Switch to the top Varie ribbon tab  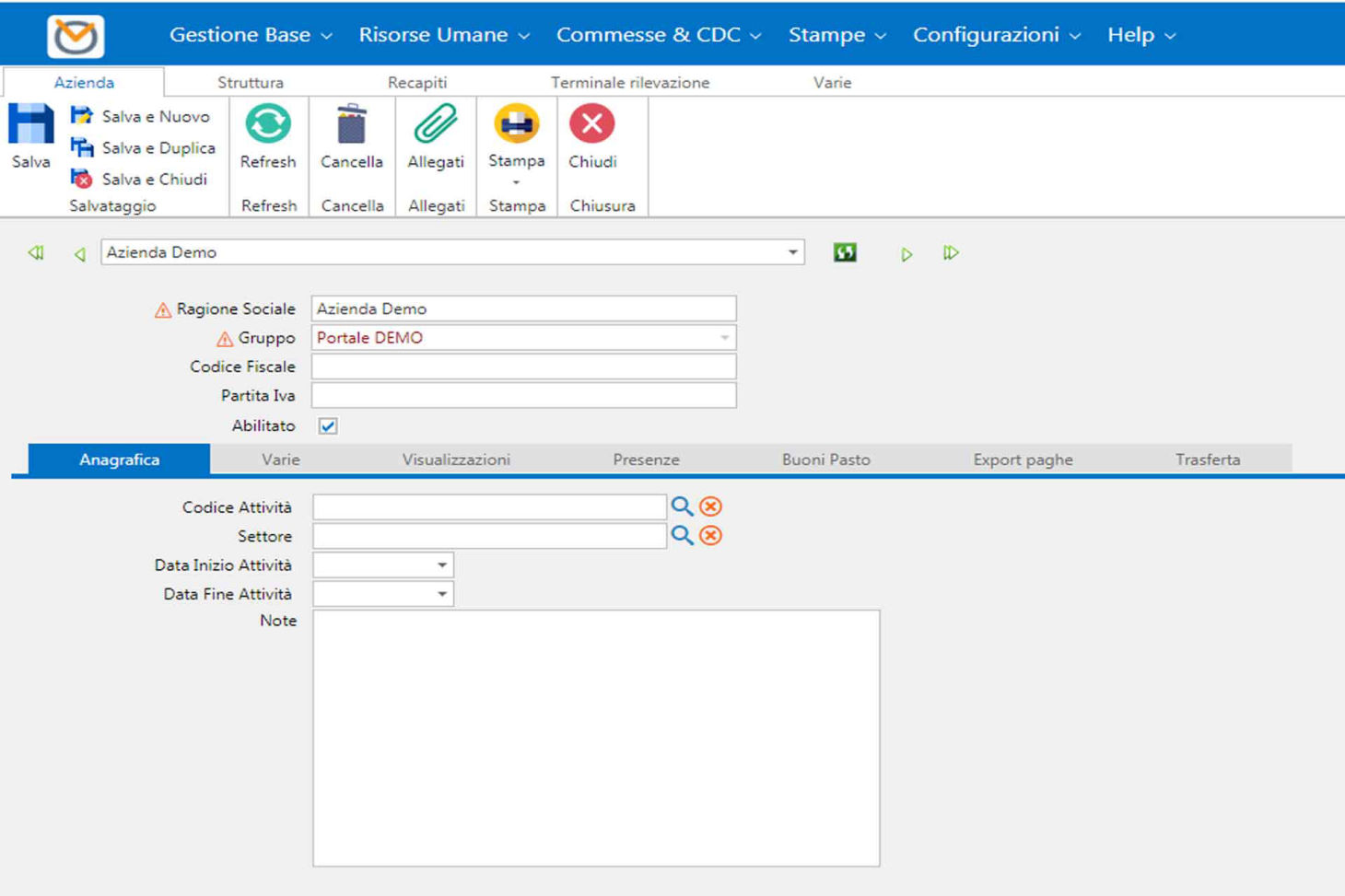click(x=832, y=82)
